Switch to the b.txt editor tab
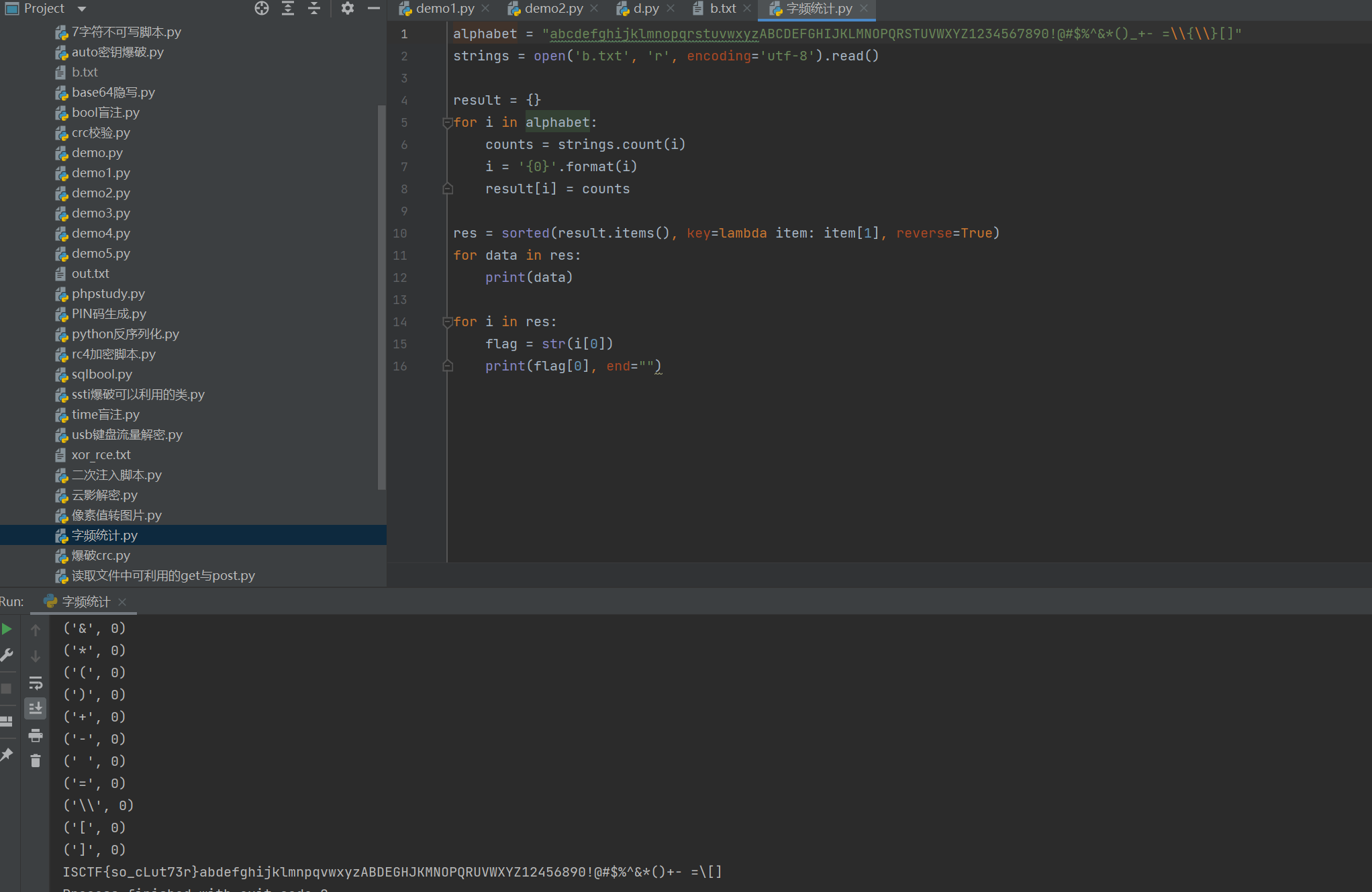The width and height of the screenshot is (1372, 892). (x=722, y=9)
